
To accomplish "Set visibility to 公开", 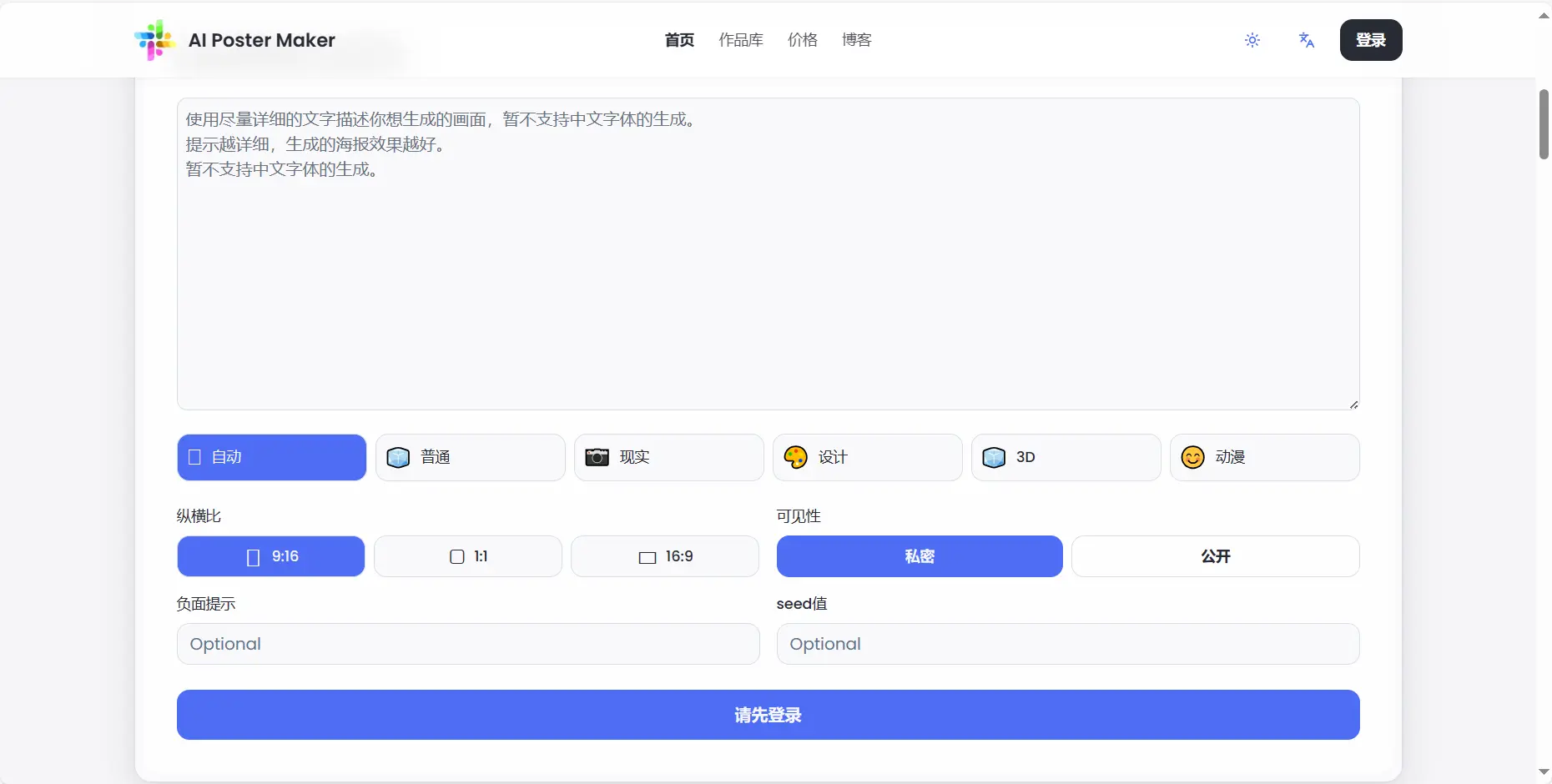I will [1215, 556].
